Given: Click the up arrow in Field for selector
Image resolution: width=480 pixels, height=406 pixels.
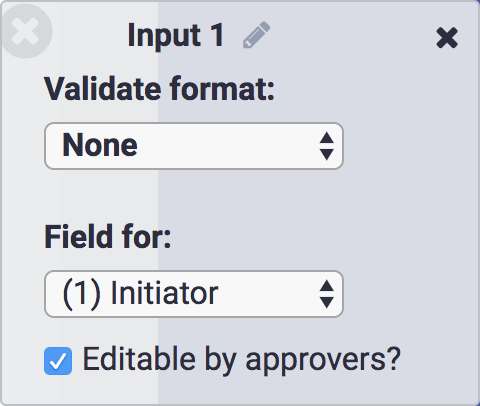Looking at the screenshot, I should click(327, 286).
